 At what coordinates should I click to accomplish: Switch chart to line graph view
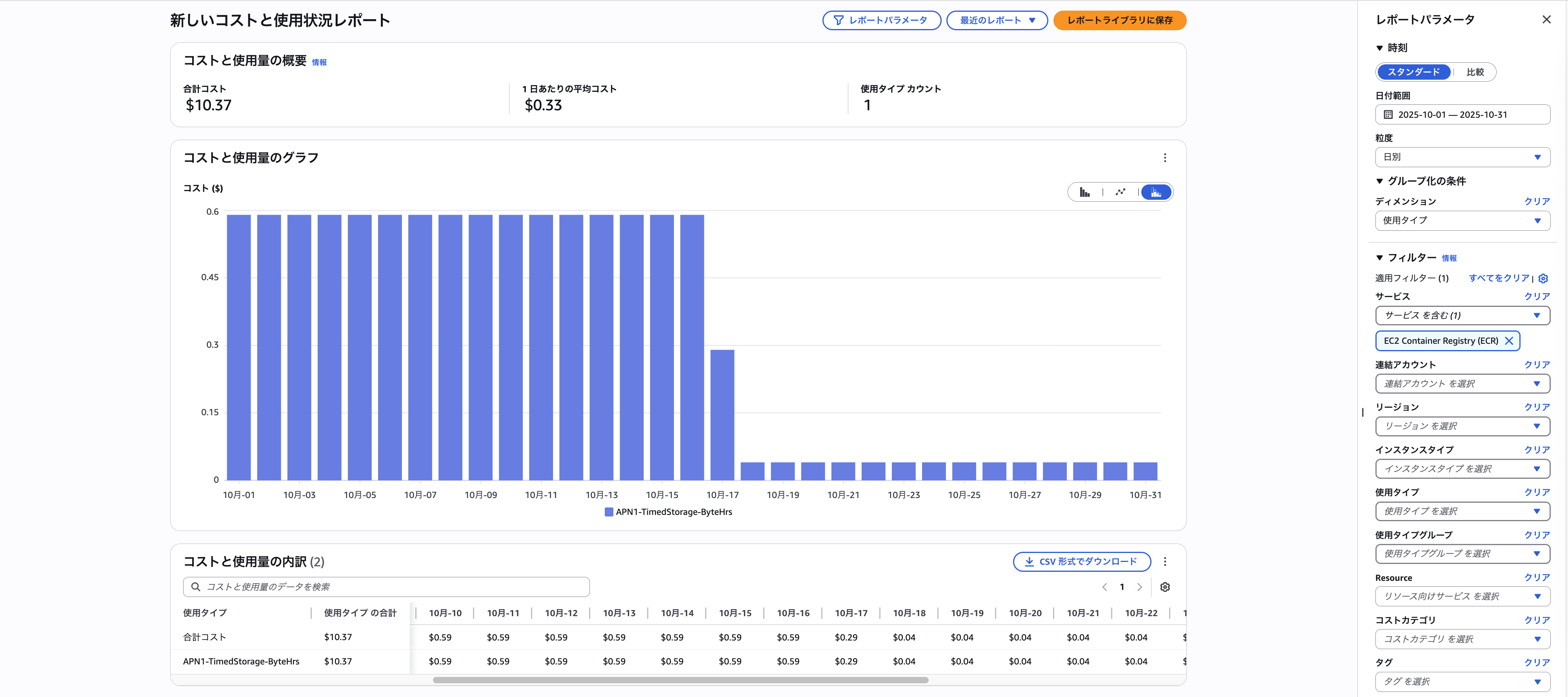coord(1120,193)
